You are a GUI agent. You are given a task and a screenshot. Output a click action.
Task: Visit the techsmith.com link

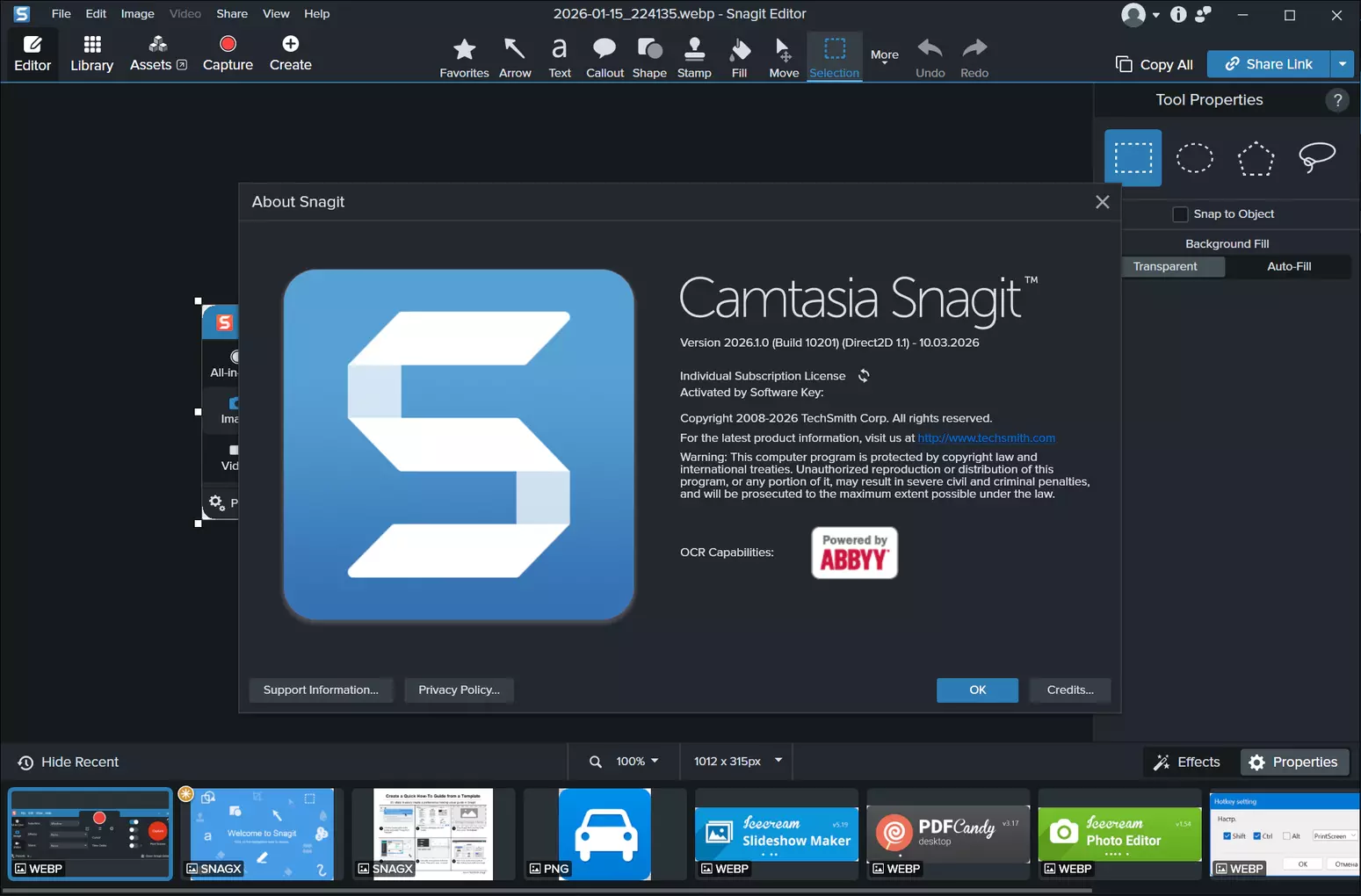(x=986, y=438)
